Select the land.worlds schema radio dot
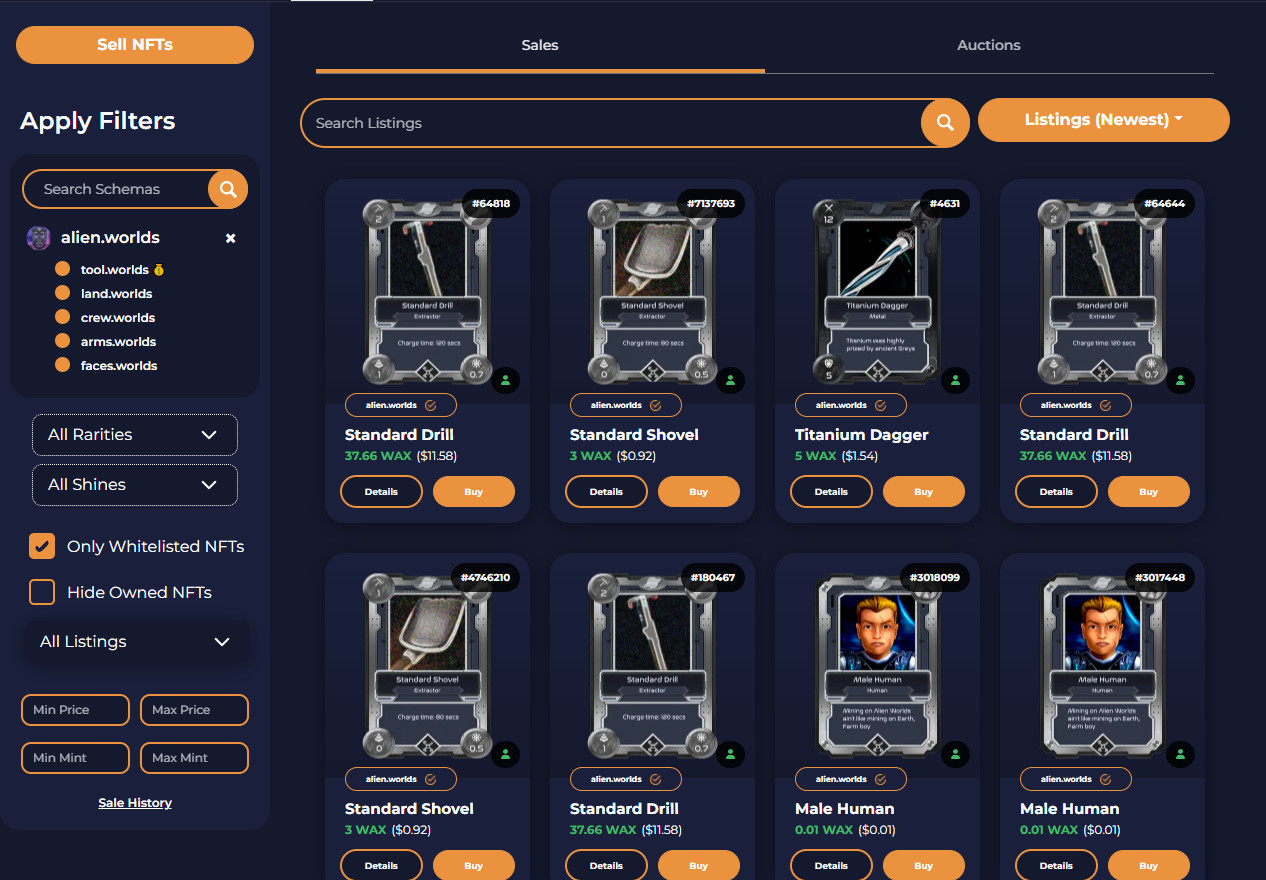The image size is (1266, 880). 62,294
